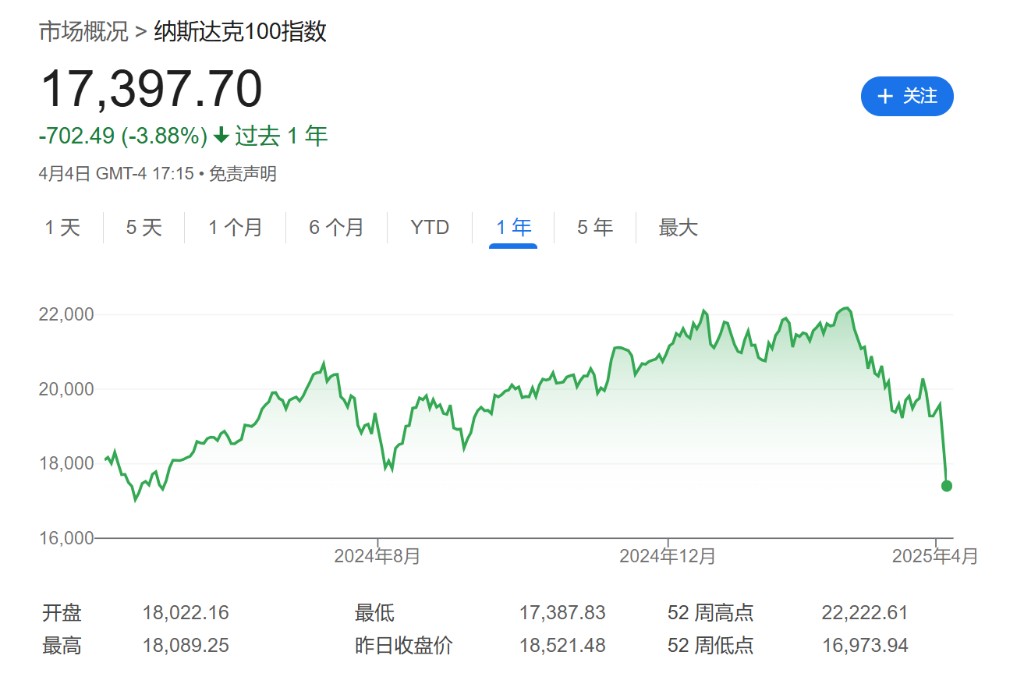The image size is (1024, 680).
Task: Click the index value 17,397.70
Action: tap(152, 89)
